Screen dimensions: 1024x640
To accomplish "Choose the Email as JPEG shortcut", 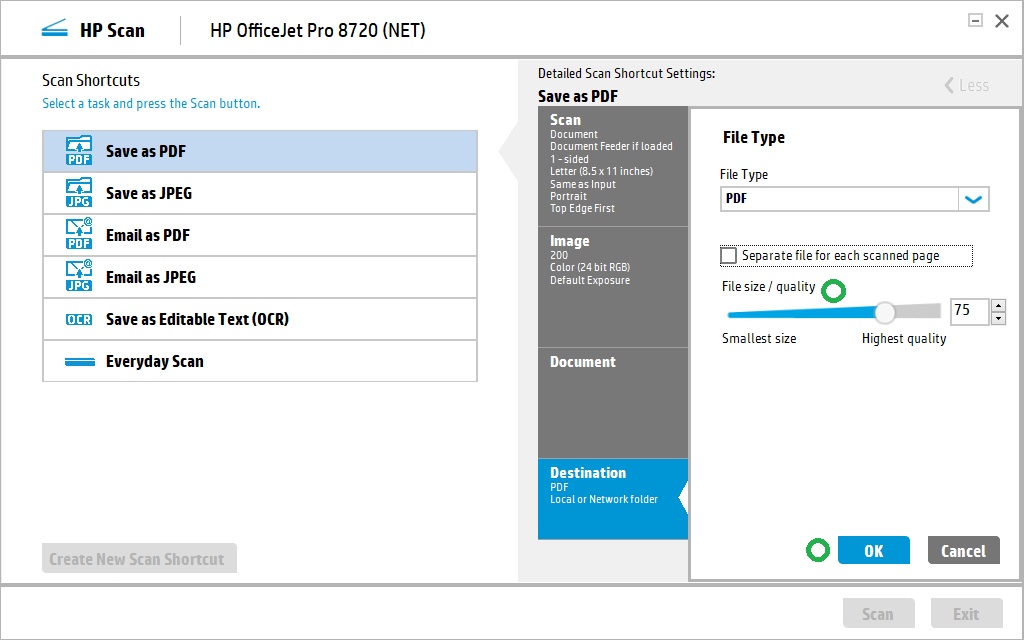I will 260,277.
